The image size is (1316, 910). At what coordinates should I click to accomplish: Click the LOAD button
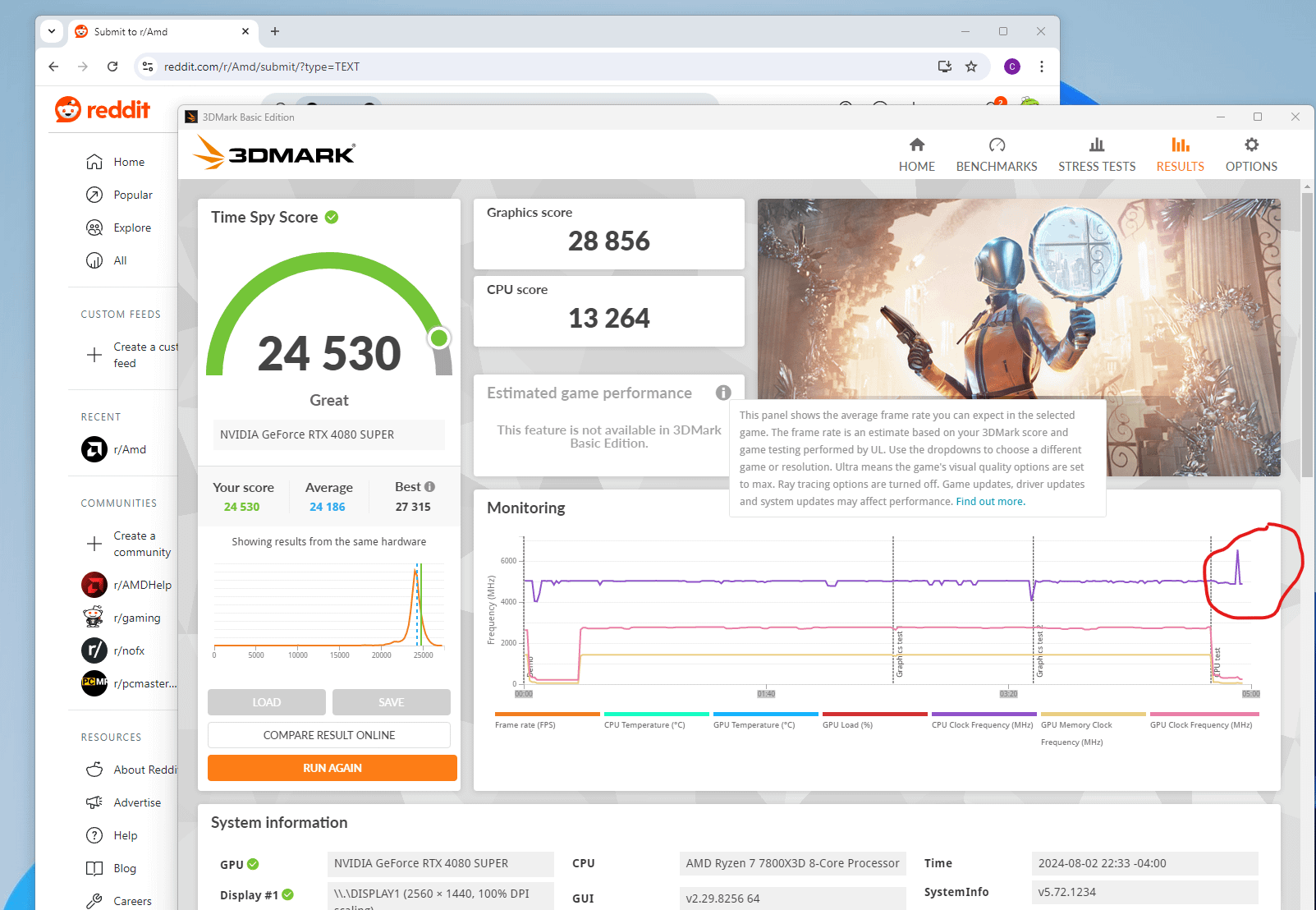pyautogui.click(x=267, y=702)
